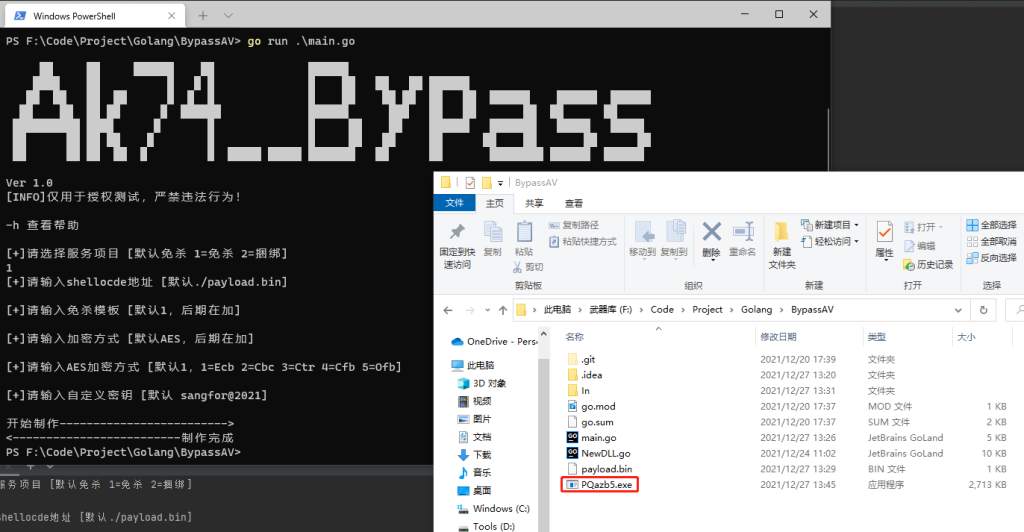Viewport: 1024px width, 532px height.
Task: Close the Windows PowerShell tab
Action: [x=171, y=16]
